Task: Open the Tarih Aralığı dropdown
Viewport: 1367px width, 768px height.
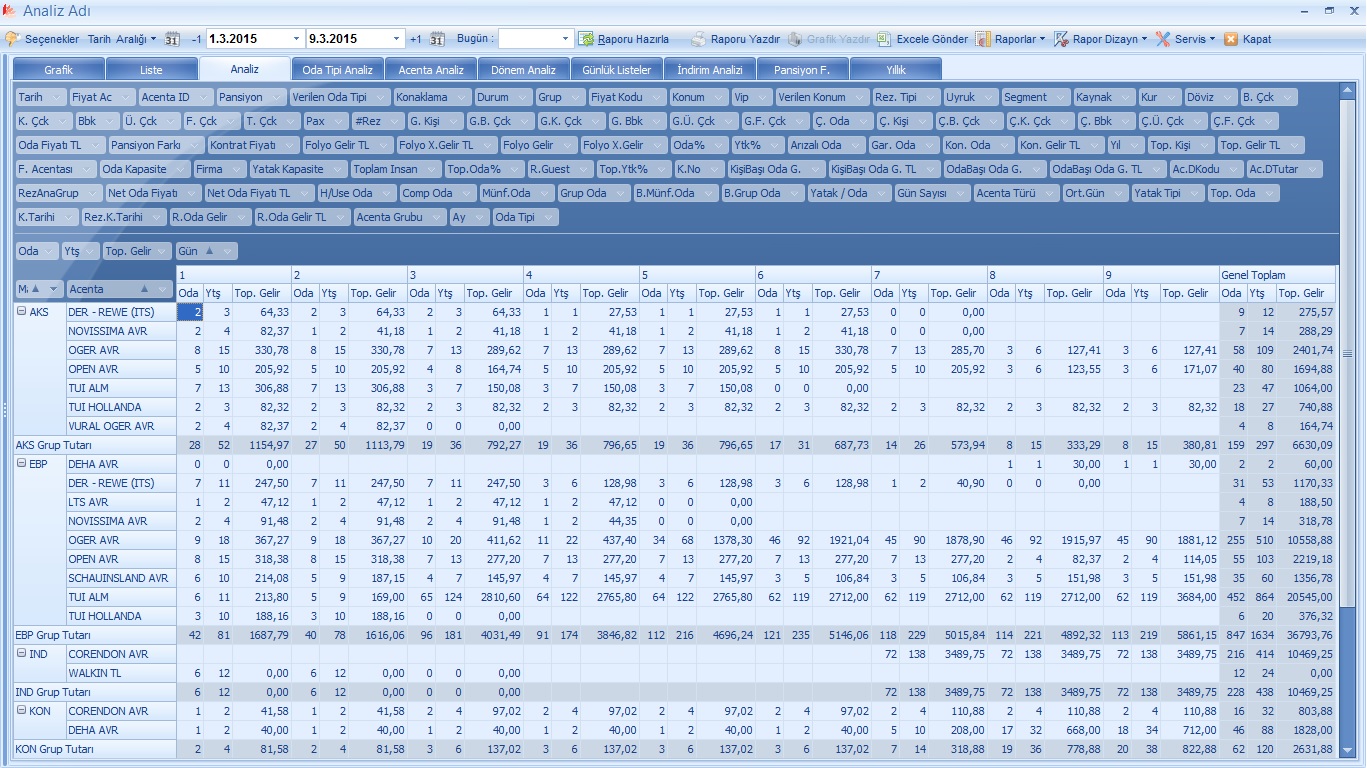Action: point(122,39)
